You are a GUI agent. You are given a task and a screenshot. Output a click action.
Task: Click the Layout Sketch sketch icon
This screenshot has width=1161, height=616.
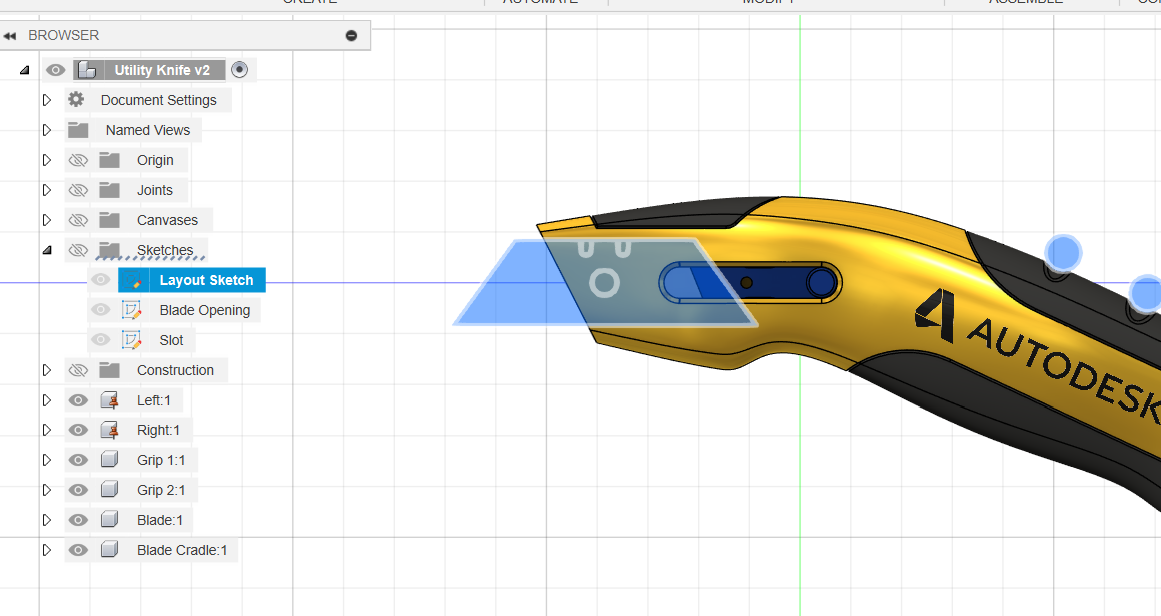click(132, 280)
